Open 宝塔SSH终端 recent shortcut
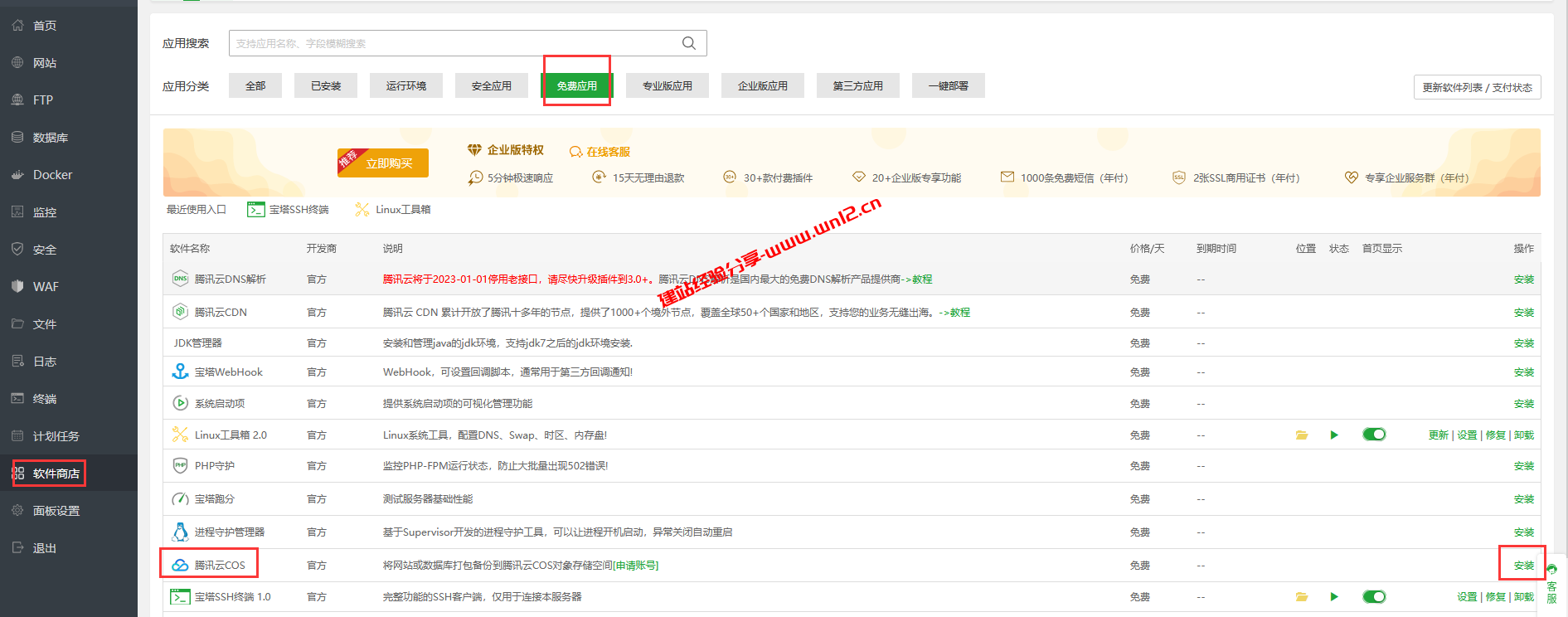The image size is (1568, 617). [x=288, y=209]
